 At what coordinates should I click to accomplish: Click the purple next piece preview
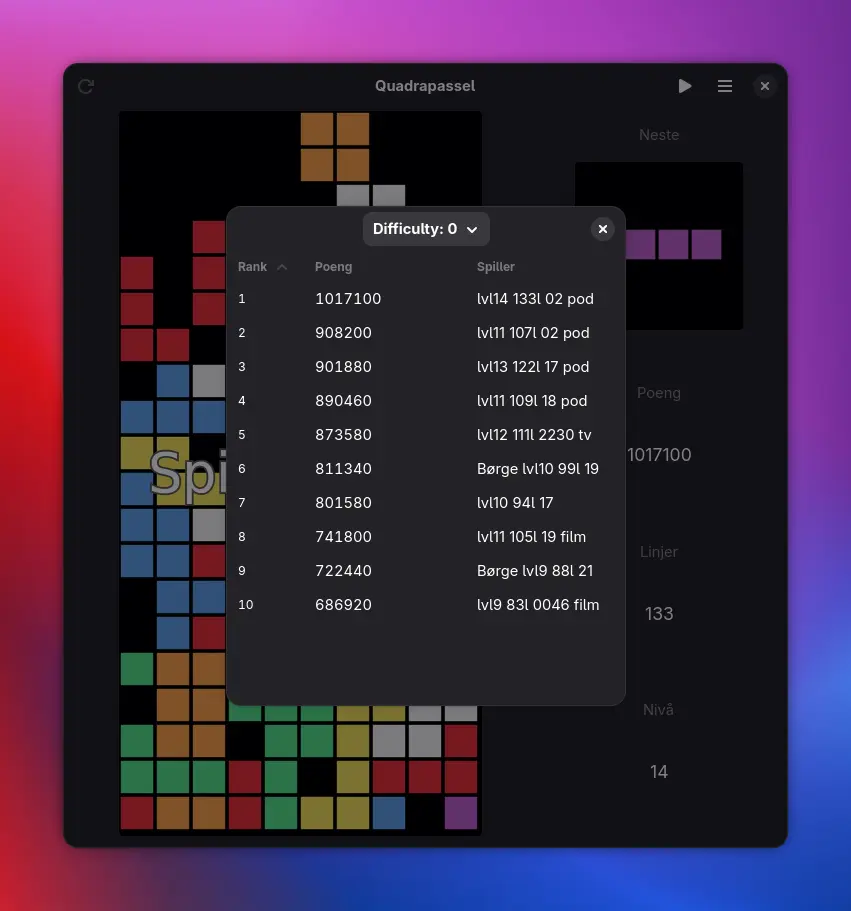pos(672,245)
